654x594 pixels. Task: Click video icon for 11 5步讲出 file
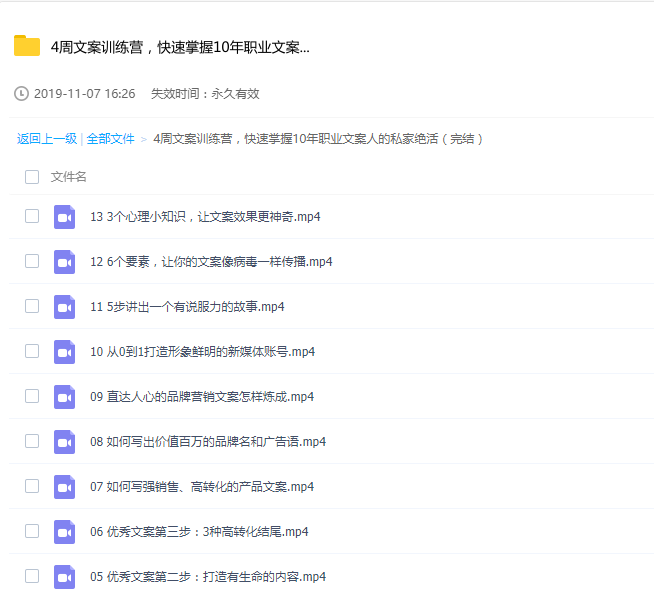[x=64, y=307]
